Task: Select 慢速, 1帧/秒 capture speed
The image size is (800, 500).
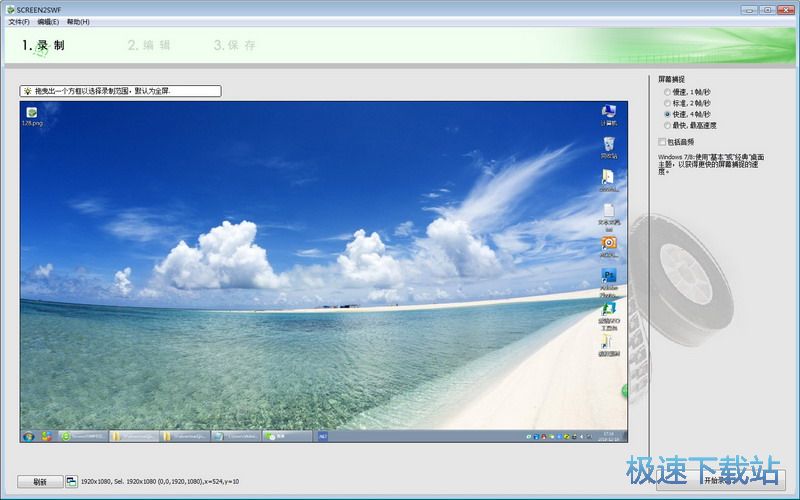Action: pos(667,91)
